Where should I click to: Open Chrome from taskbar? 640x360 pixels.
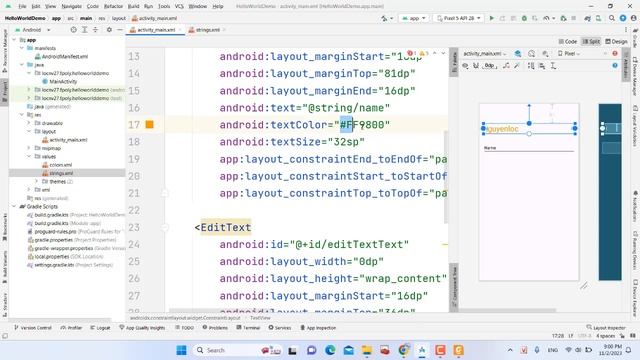coord(404,350)
